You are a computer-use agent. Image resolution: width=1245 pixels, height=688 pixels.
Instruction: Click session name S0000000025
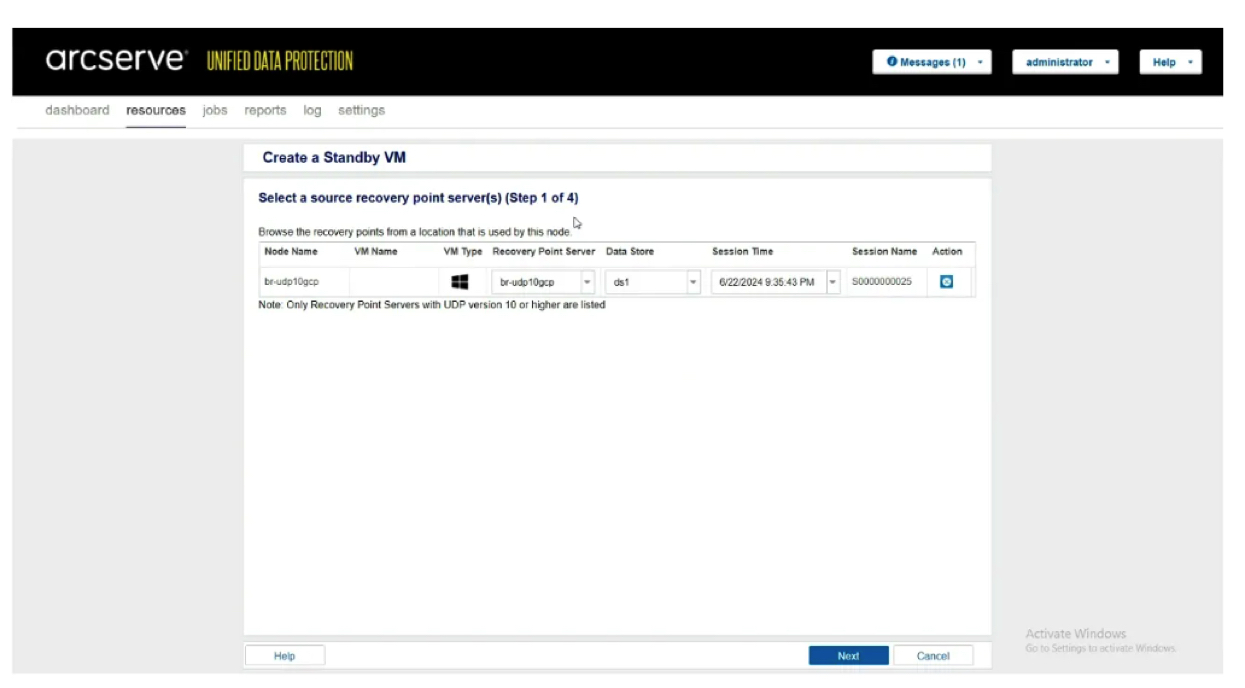coord(882,282)
